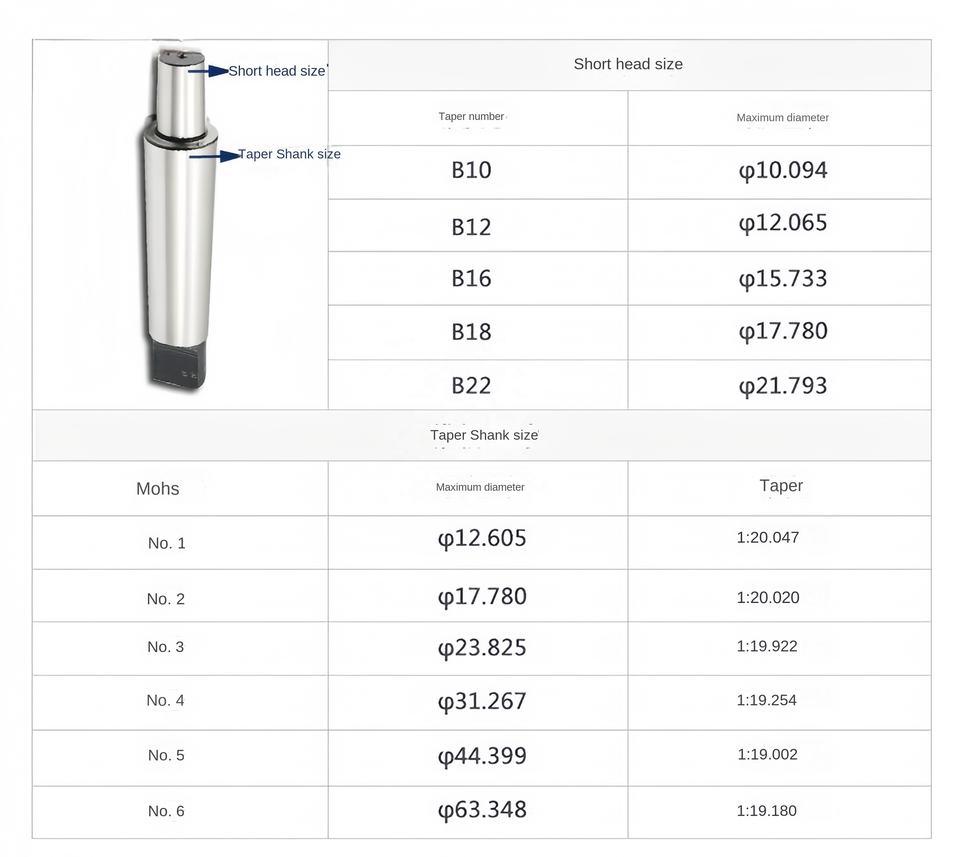Select the B16 taper number cell
Screen dimensions: 960x857
471,278
